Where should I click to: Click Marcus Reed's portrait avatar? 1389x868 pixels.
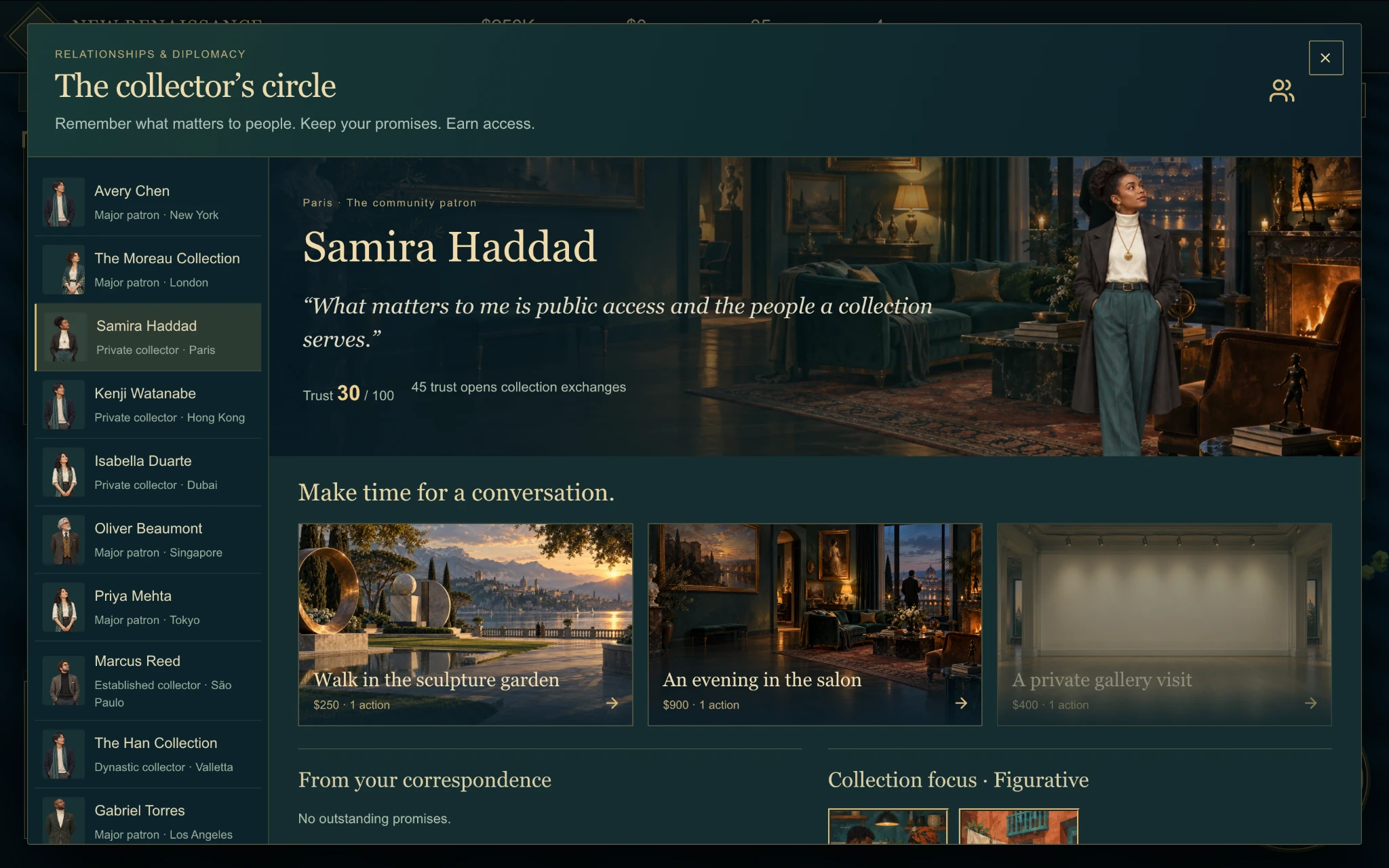64,681
